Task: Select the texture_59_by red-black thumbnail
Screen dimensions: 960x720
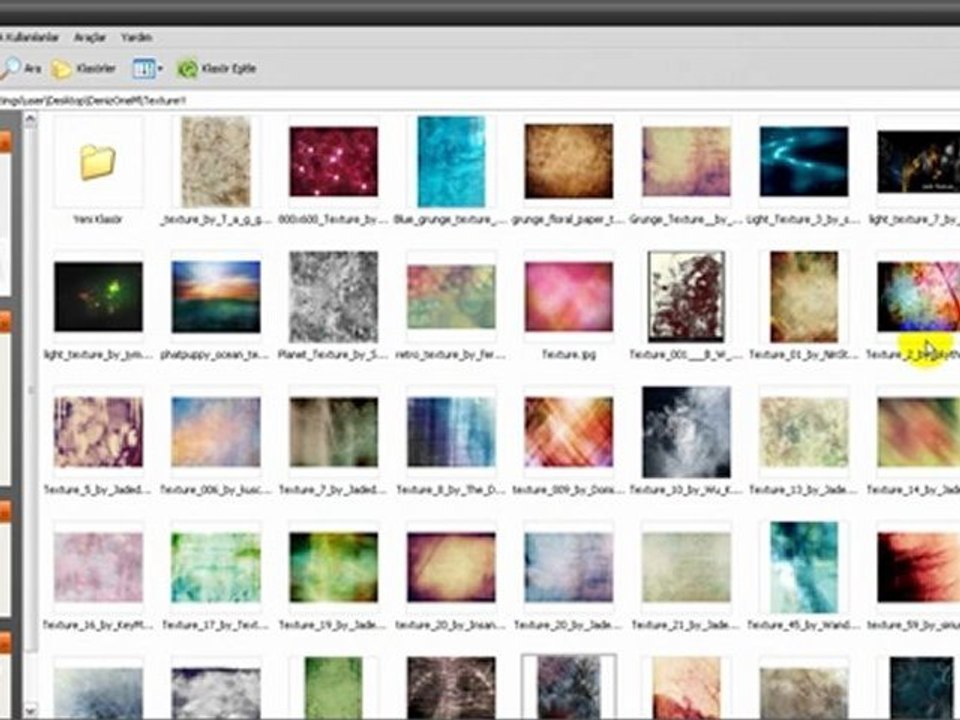Action: 918,568
